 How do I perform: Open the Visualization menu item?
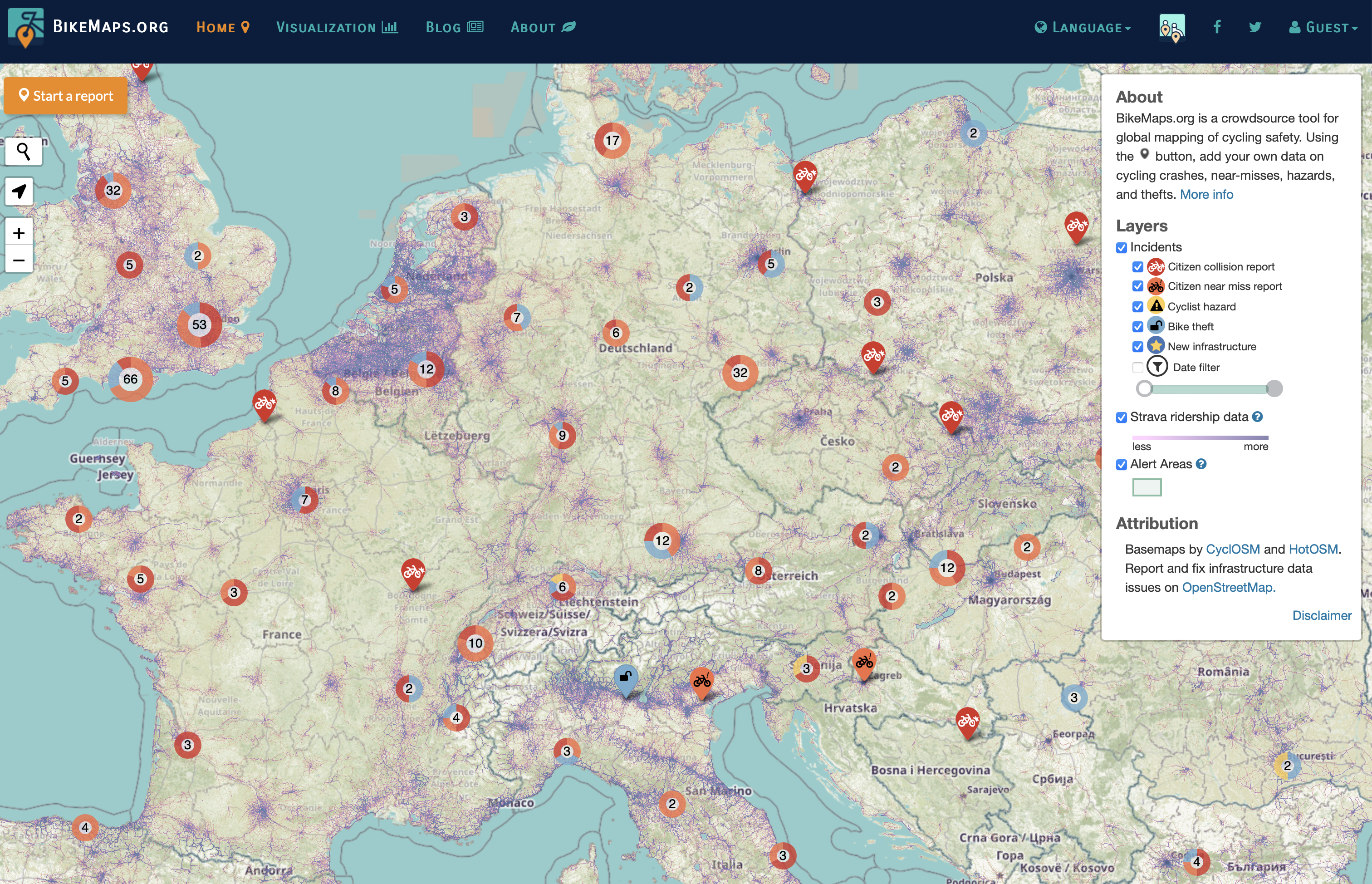pyautogui.click(x=337, y=28)
